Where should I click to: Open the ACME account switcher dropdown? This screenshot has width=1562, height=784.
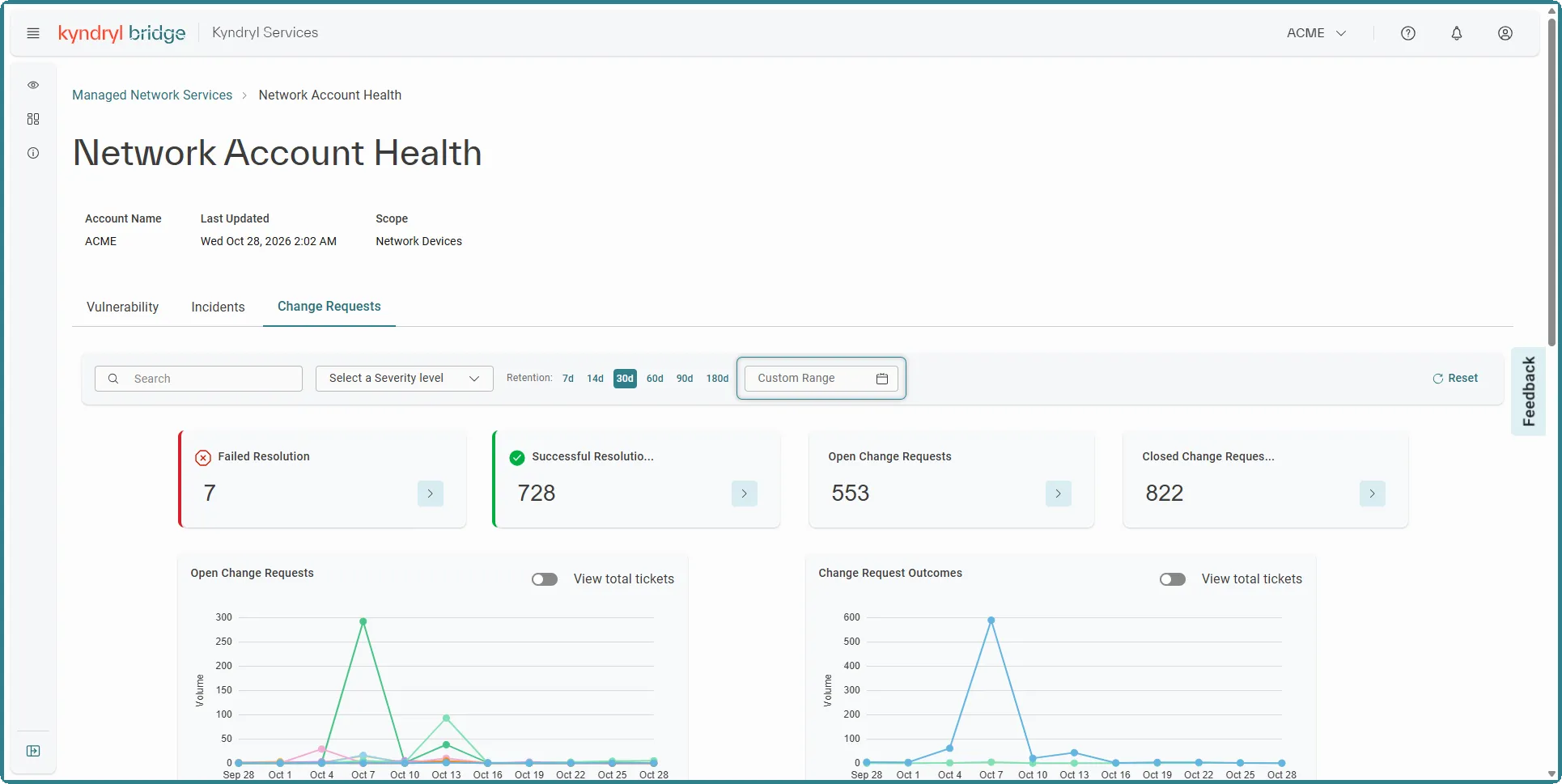tap(1317, 33)
